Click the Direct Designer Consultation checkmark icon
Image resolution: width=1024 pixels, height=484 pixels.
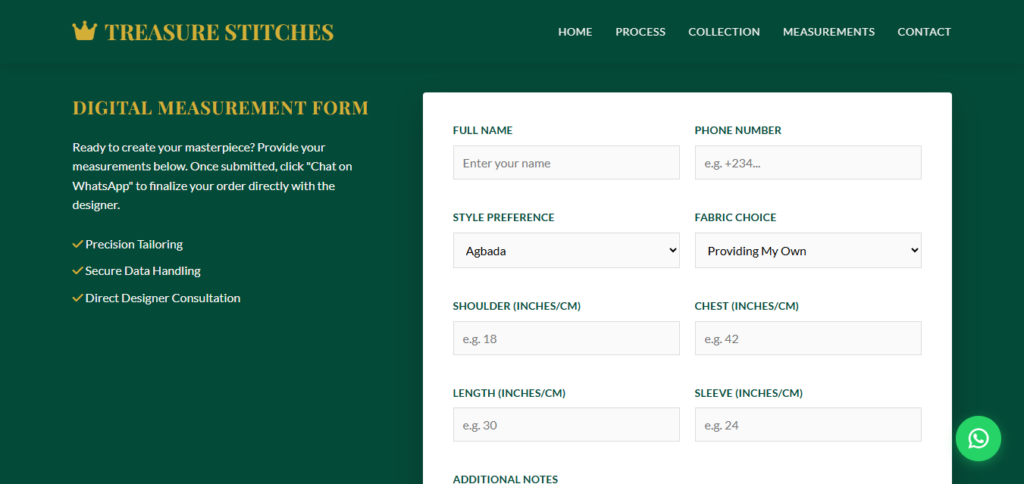tap(78, 298)
